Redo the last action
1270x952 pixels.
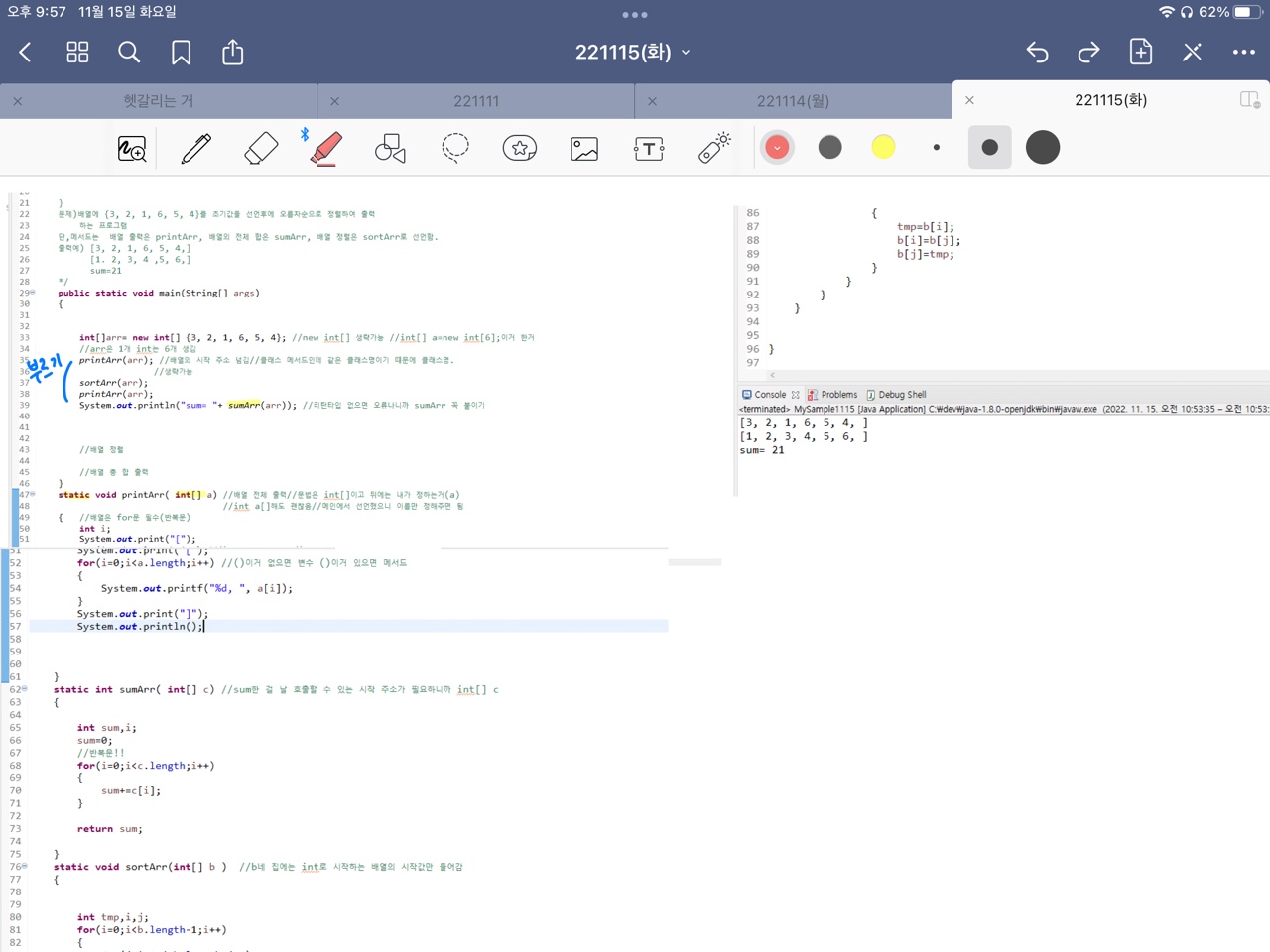[1088, 53]
